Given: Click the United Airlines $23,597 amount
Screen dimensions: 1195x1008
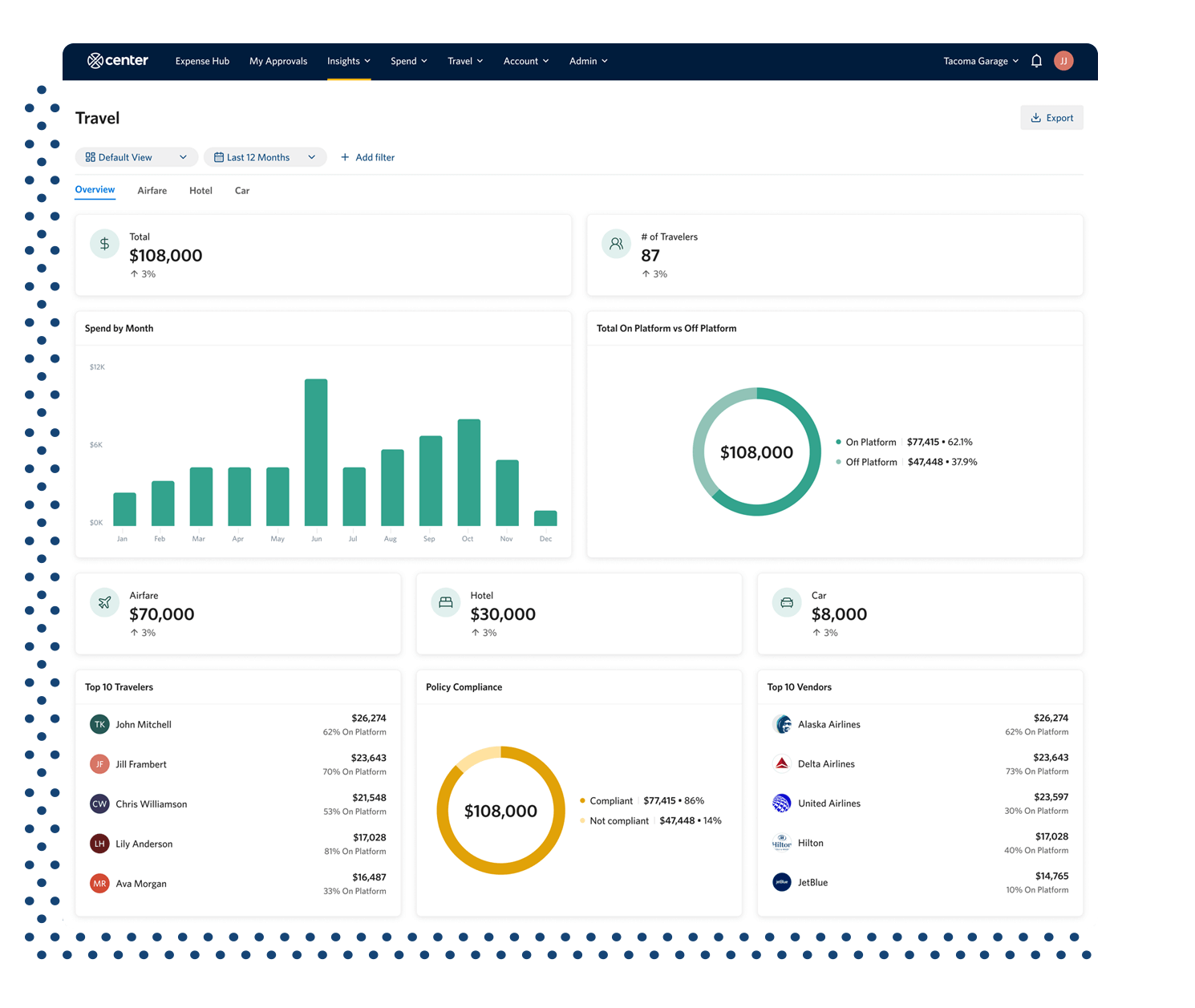Looking at the screenshot, I should (1051, 797).
